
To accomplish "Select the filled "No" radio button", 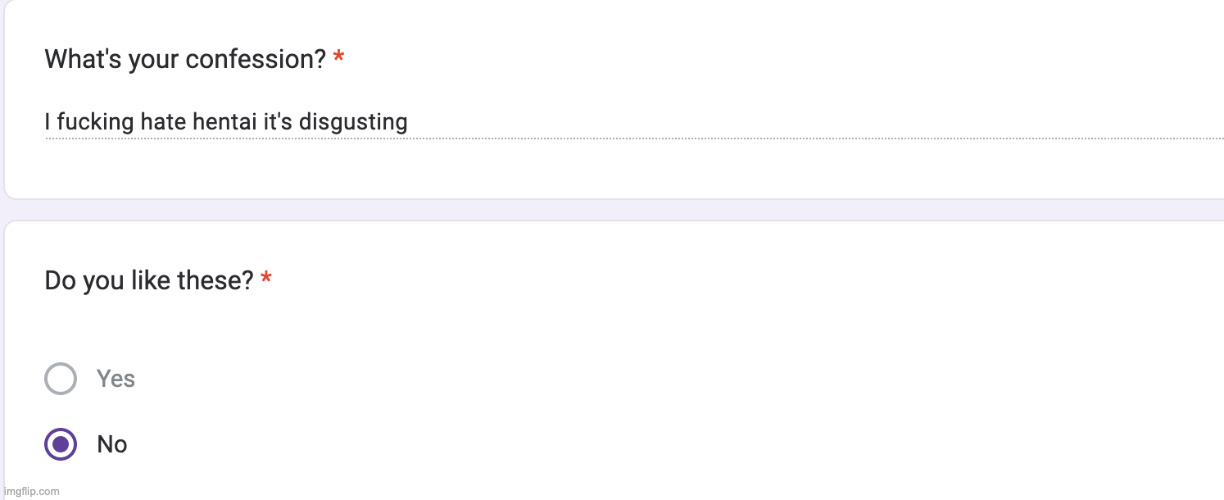I will point(61,444).
